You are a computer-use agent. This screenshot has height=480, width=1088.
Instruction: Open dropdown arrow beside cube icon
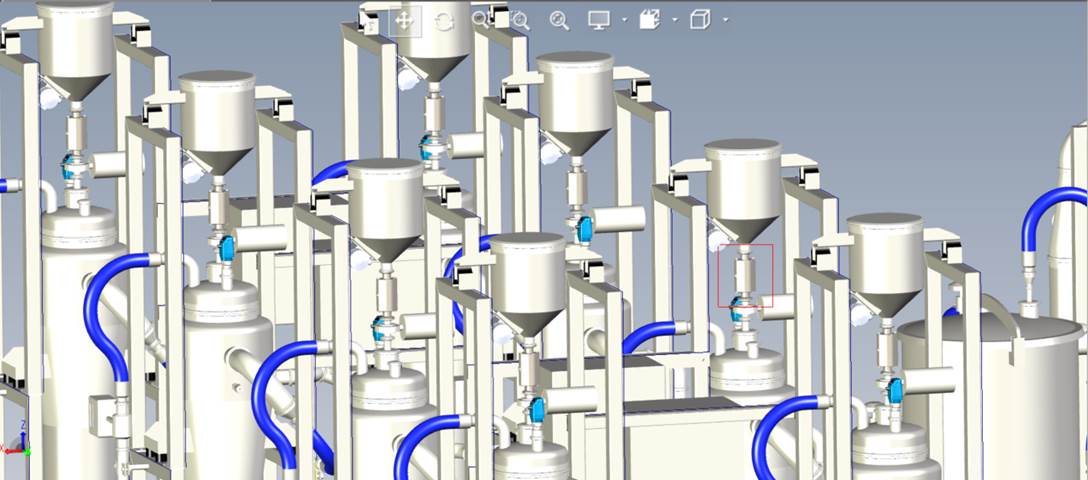[x=725, y=20]
